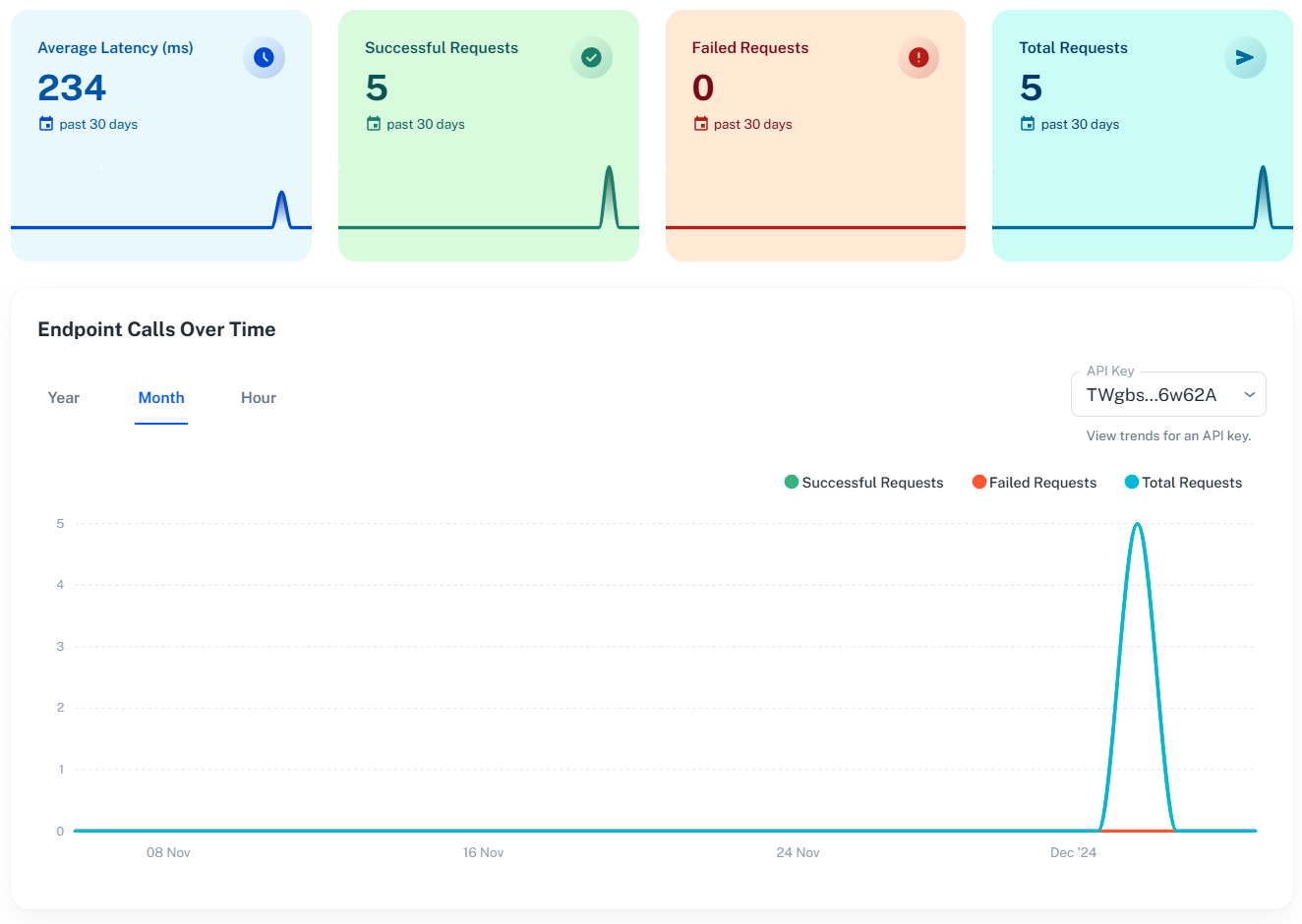Click the 24 Nov axis label
This screenshot has height=924, width=1302.
coord(798,852)
